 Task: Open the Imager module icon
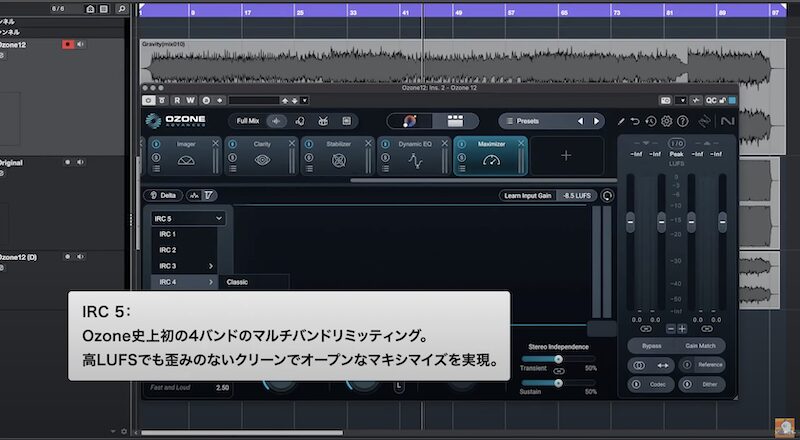tap(186, 161)
